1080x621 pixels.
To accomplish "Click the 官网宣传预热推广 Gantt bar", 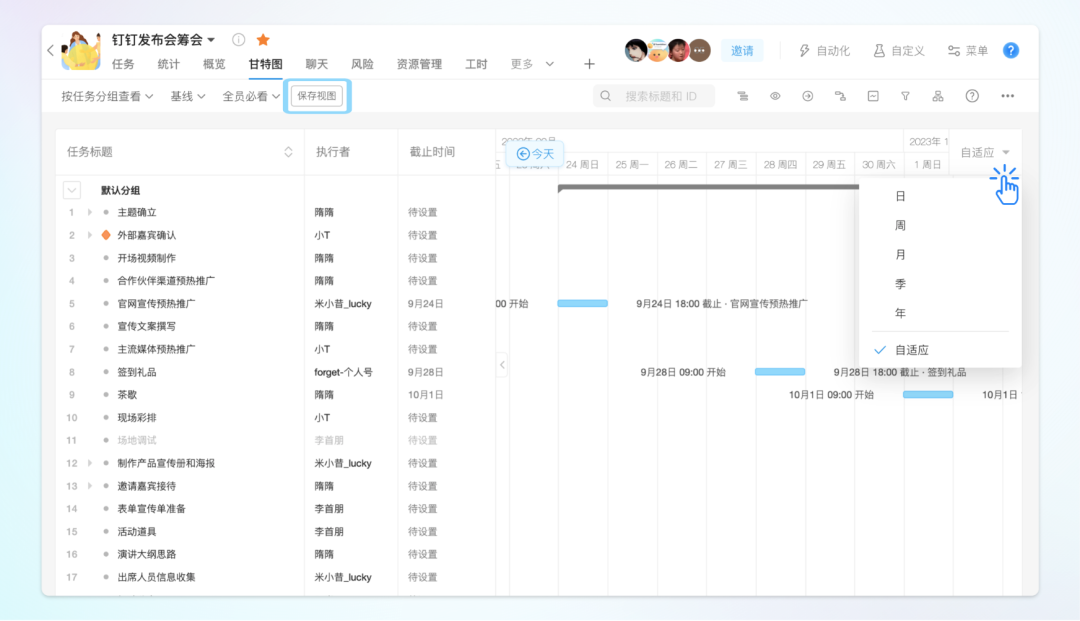I will tap(582, 303).
